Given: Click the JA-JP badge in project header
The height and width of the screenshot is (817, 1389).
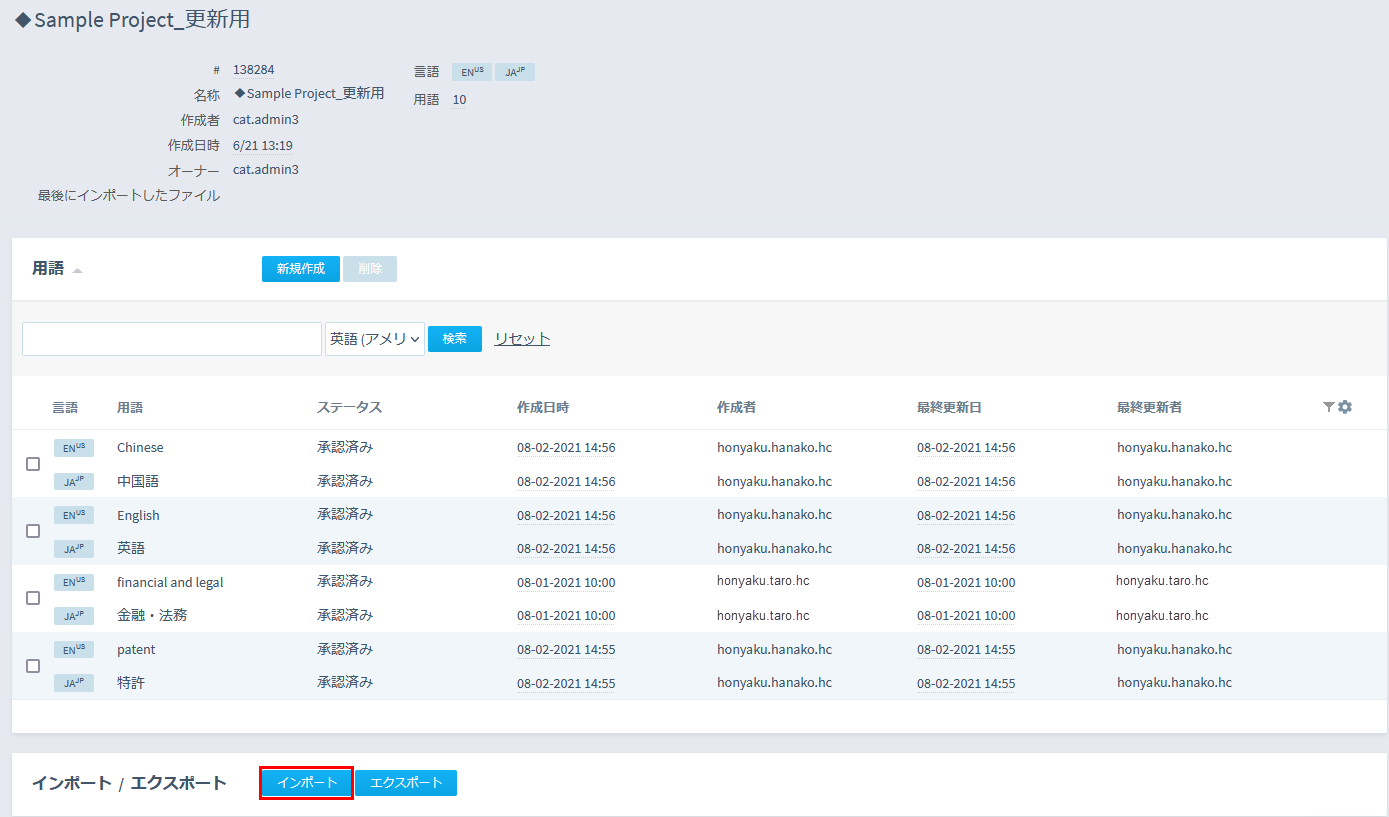Looking at the screenshot, I should [x=514, y=72].
